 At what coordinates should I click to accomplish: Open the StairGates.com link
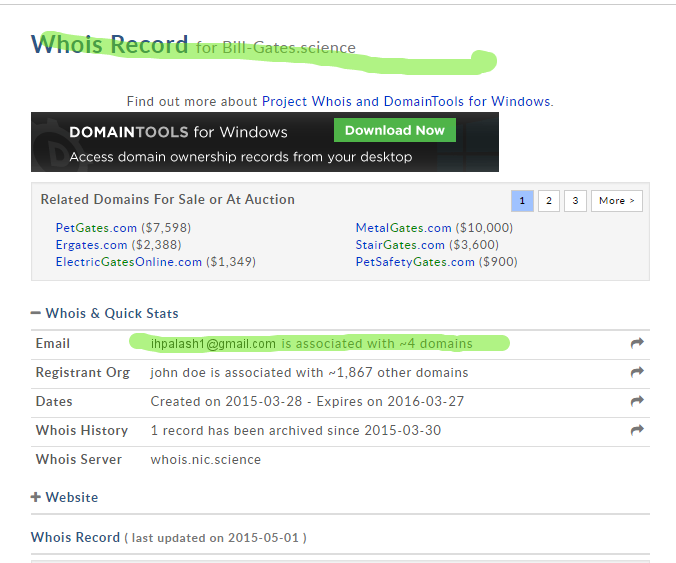tap(400, 245)
